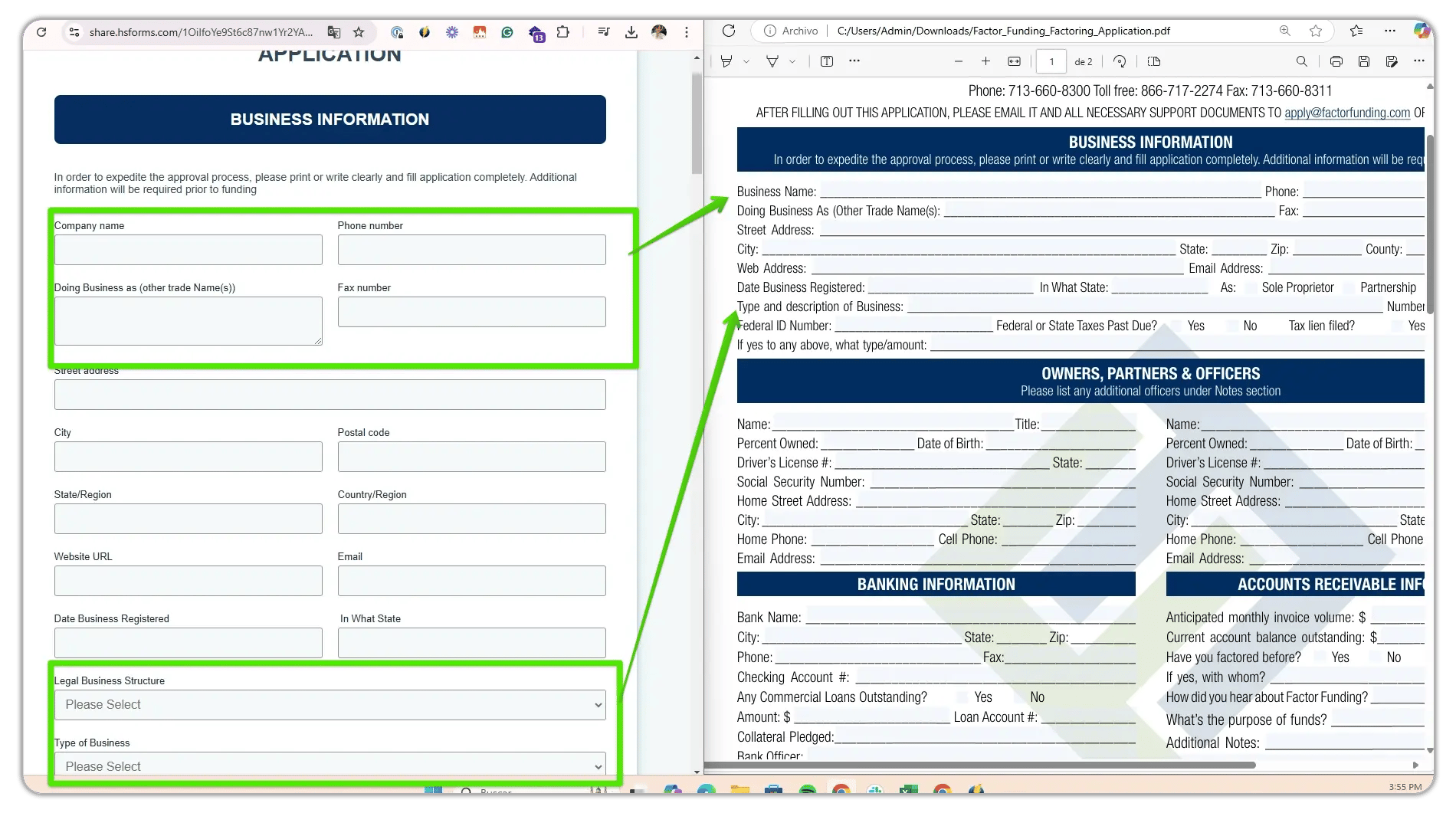Image resolution: width=1456 pixels, height=813 pixels.
Task: Zoom in on the PDF document
Action: tap(986, 61)
